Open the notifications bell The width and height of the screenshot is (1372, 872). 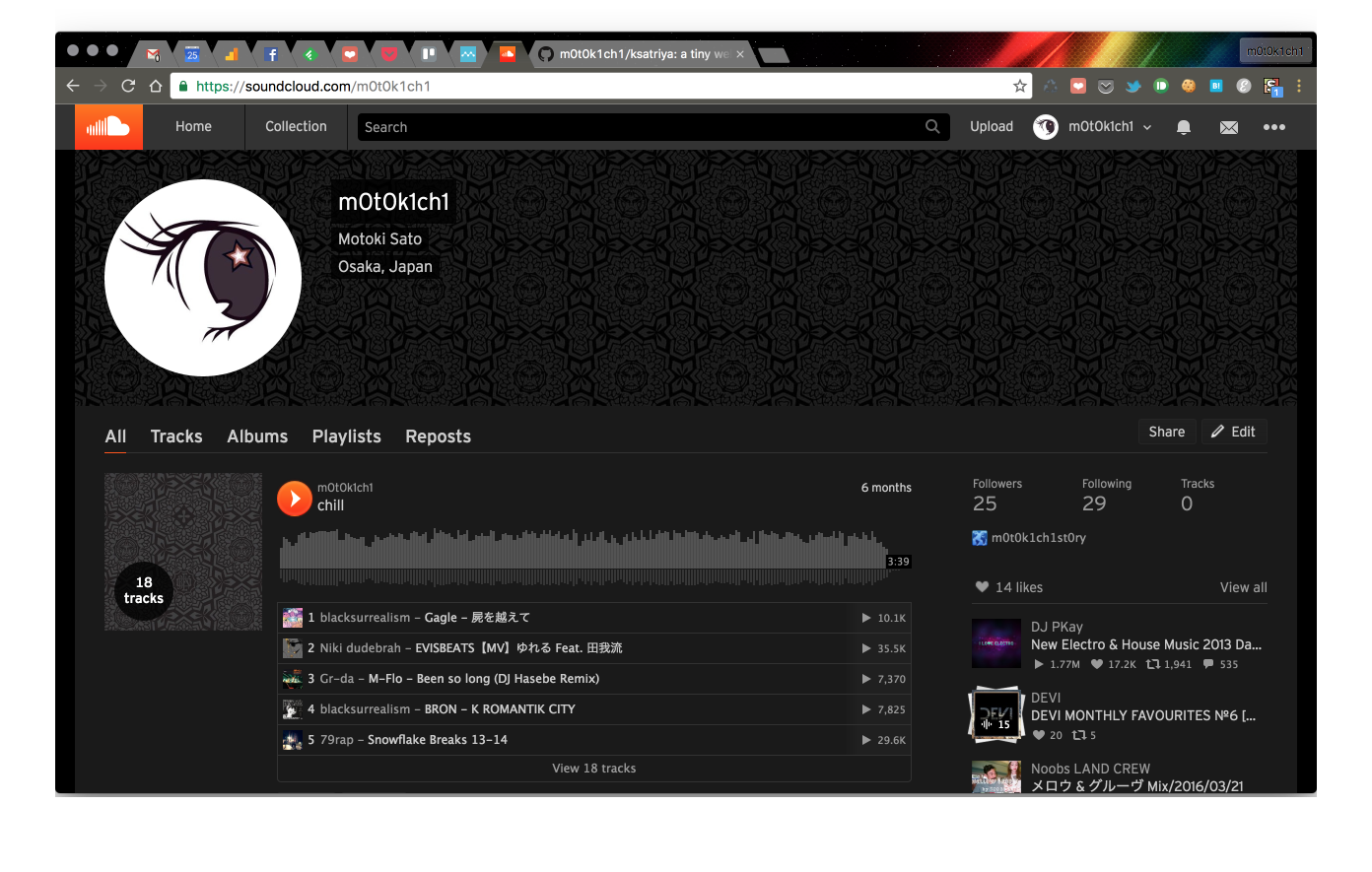[x=1184, y=127]
